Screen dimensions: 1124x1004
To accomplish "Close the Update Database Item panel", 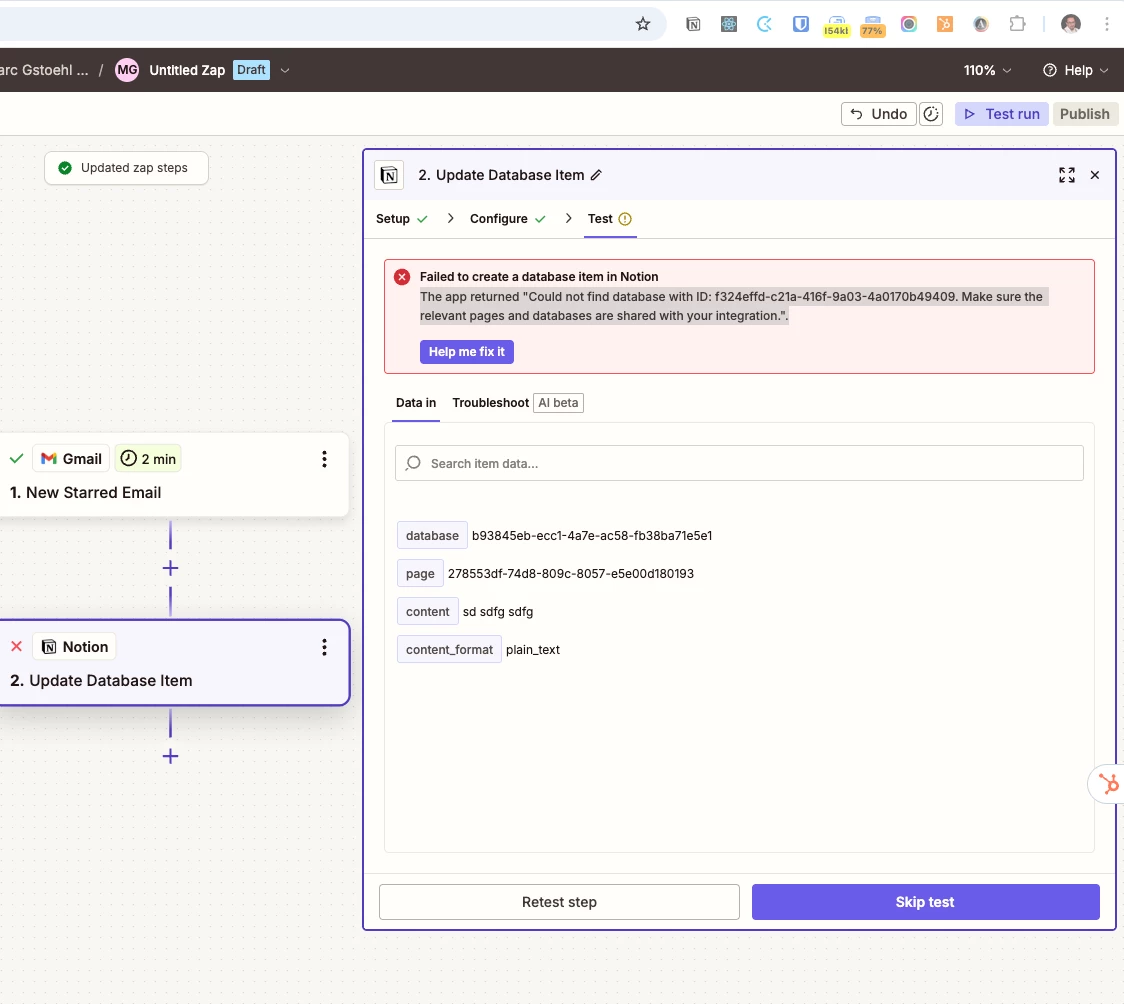I will (x=1095, y=175).
